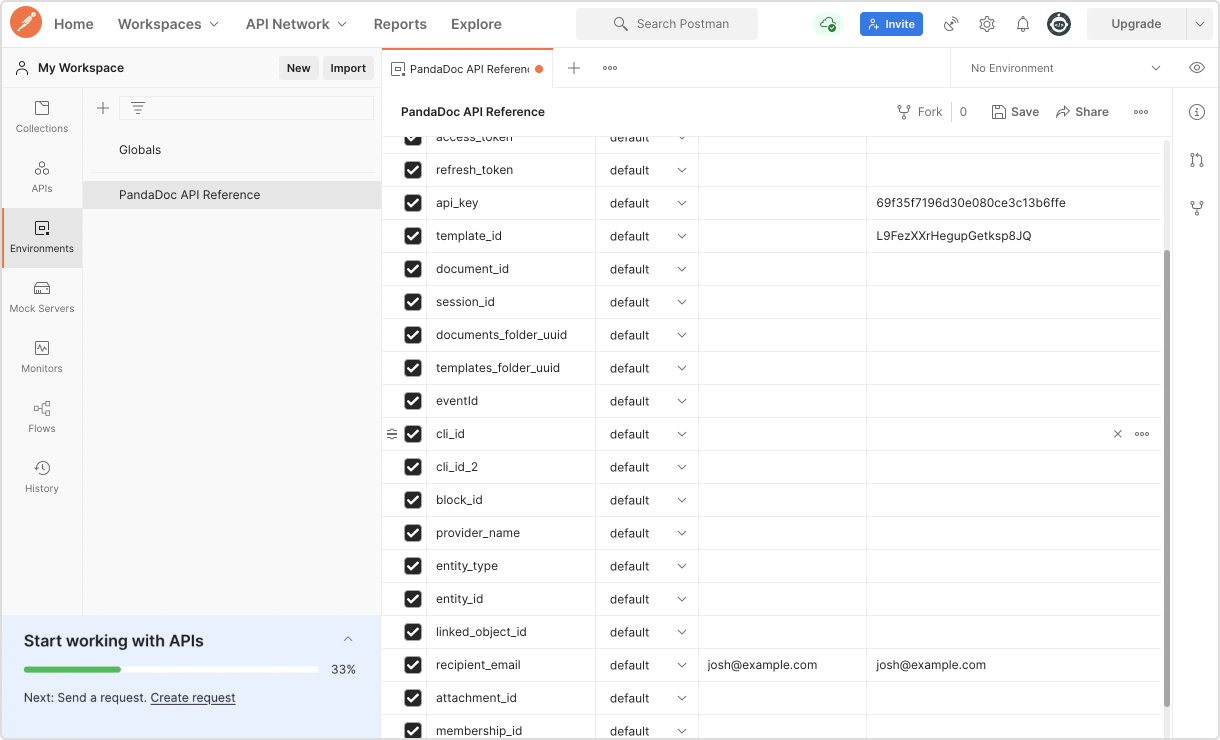Image resolution: width=1220 pixels, height=740 pixels.
Task: Uncheck the document_id variable checkbox
Action: (413, 269)
